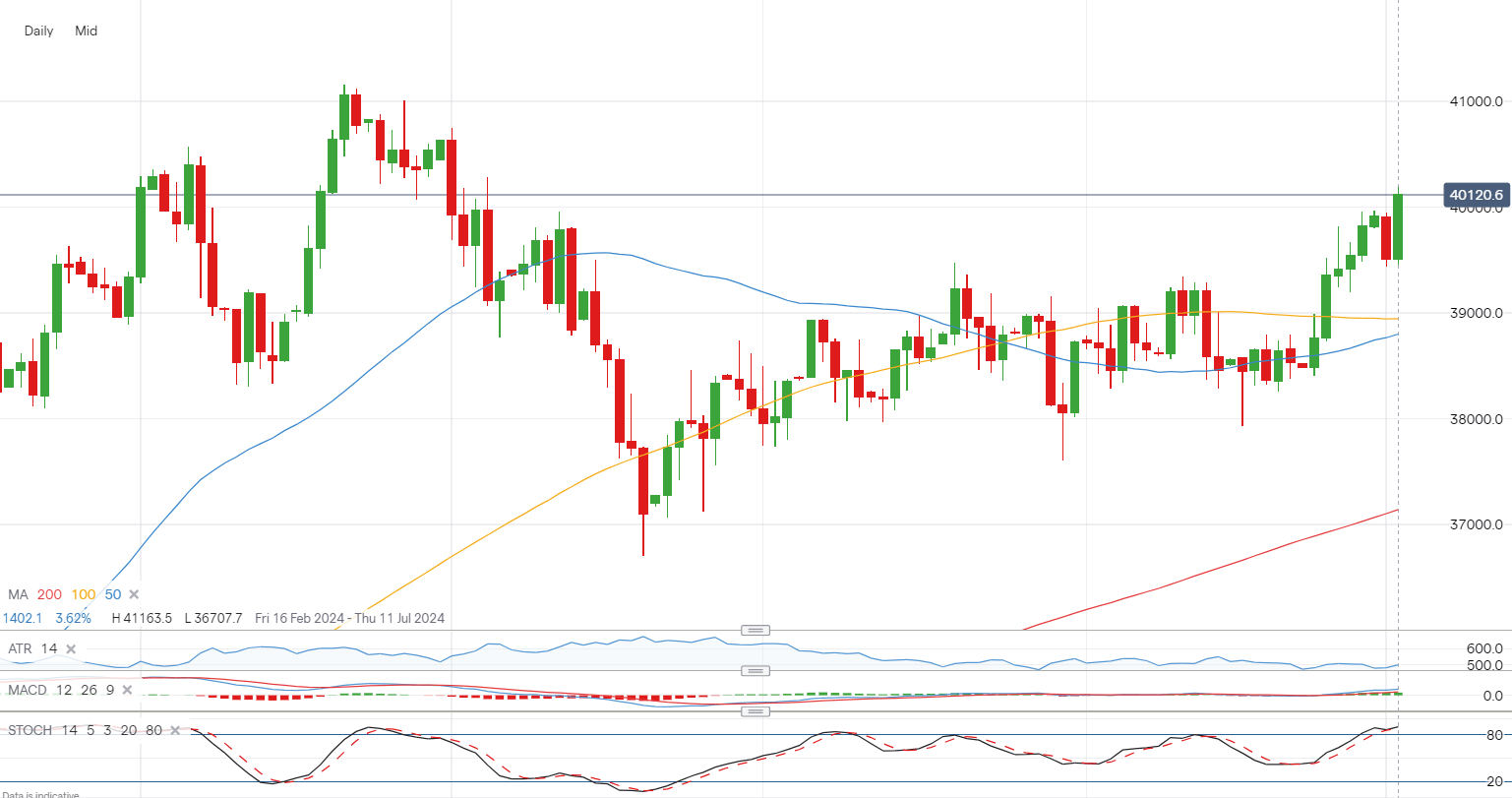Viewport: 1512px width, 798px height.
Task: Select the blue 50 MA period
Action: [x=113, y=595]
